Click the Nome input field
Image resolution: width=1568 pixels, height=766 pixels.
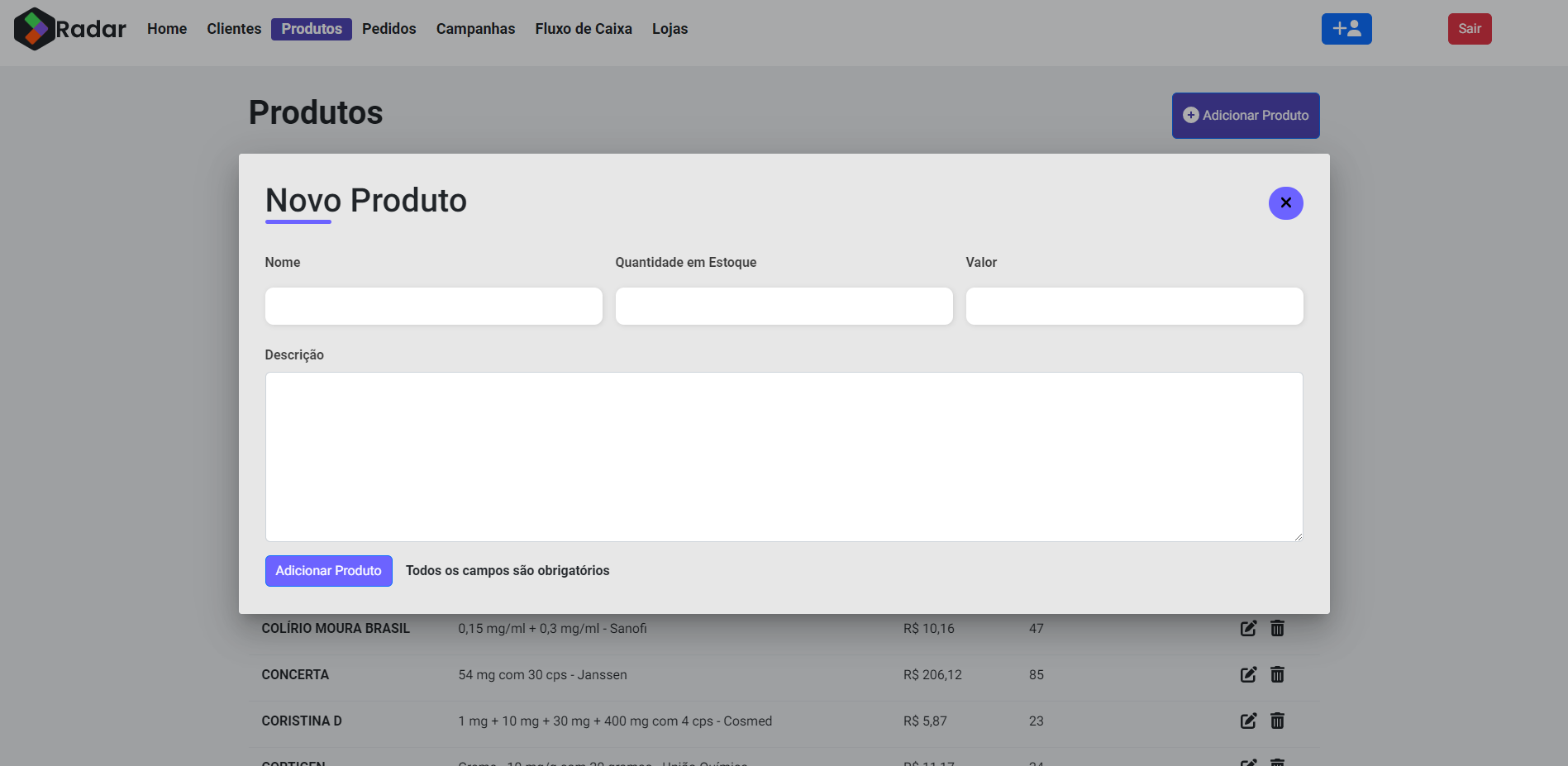coord(433,306)
